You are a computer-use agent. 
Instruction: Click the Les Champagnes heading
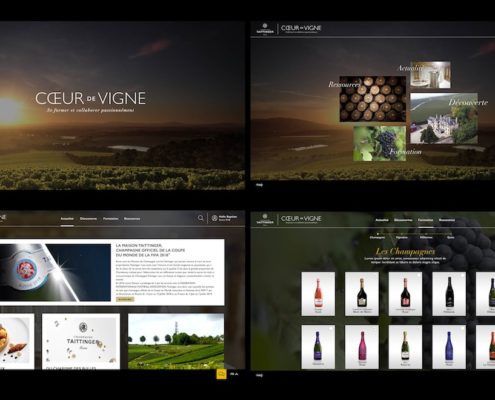tap(405, 251)
